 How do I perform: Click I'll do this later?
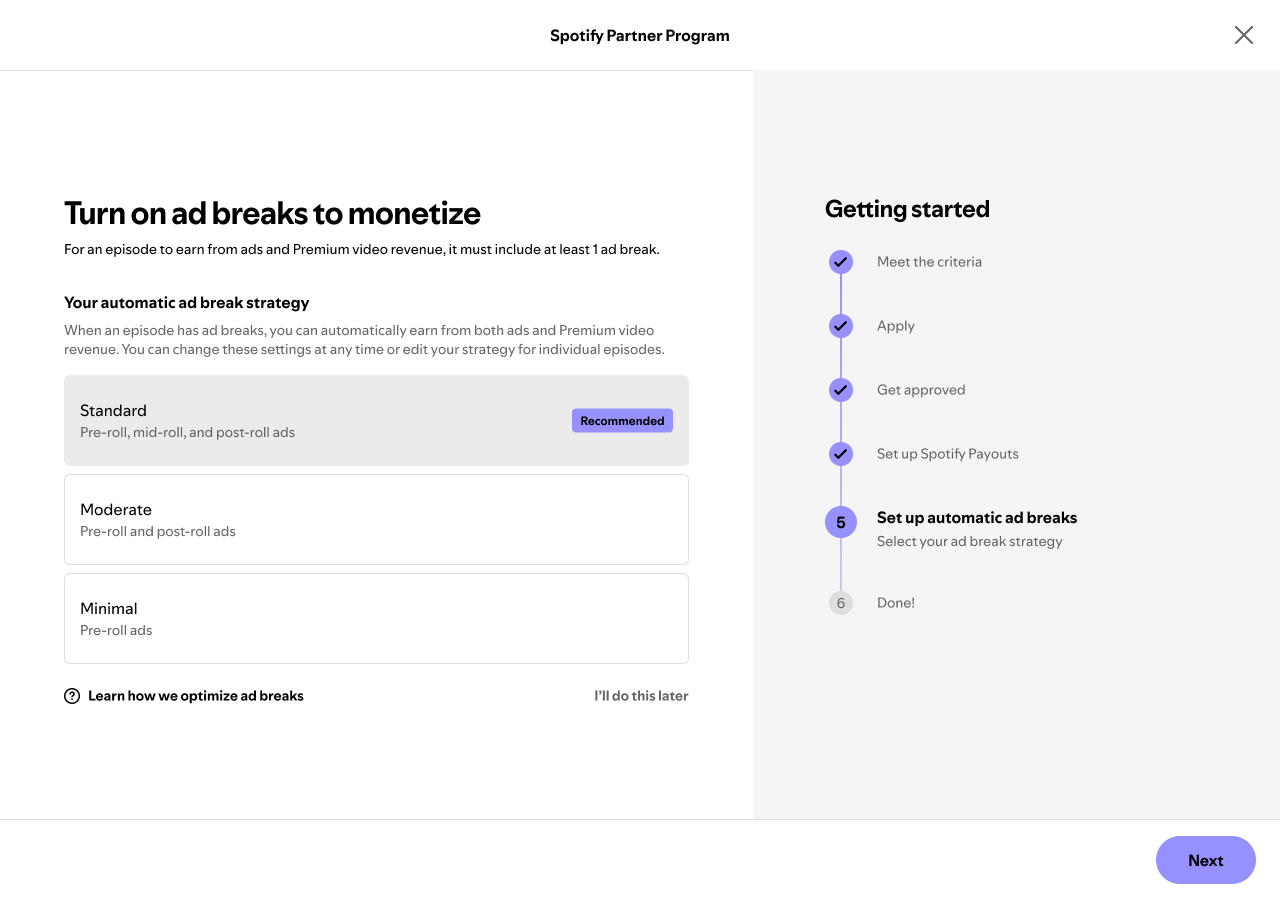click(x=641, y=696)
